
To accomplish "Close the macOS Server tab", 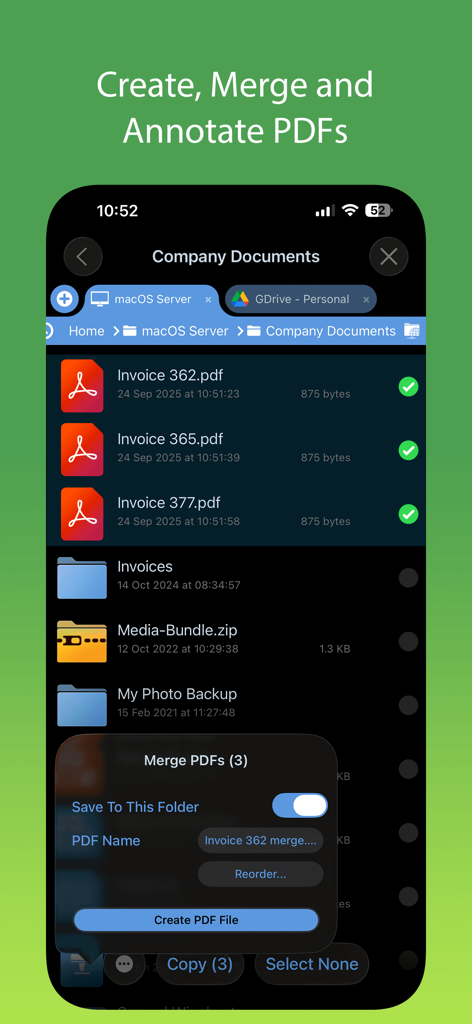I will click(x=208, y=300).
